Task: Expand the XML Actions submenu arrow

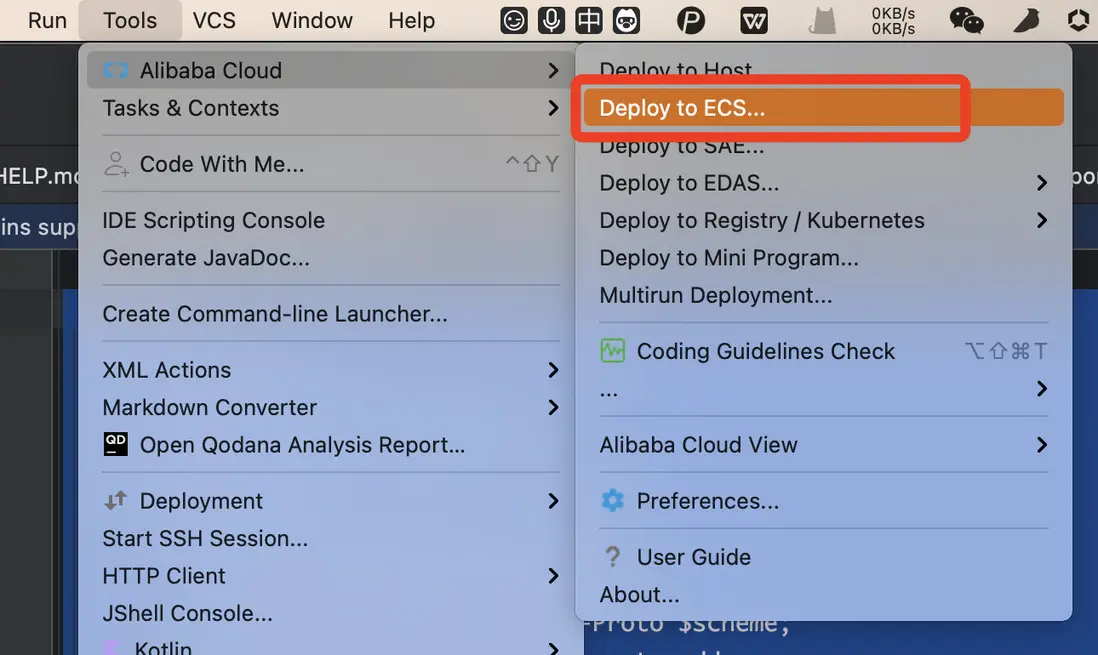Action: (553, 370)
